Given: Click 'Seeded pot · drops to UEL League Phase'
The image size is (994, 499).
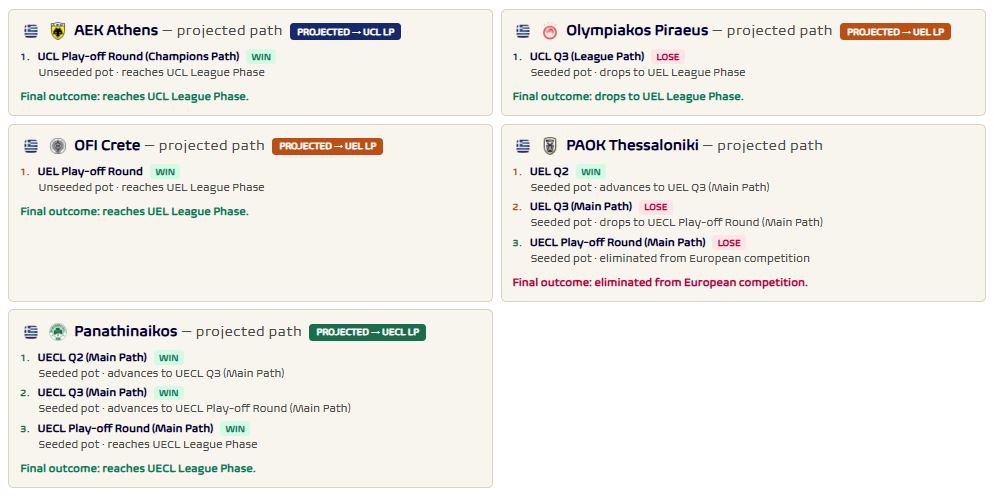Looking at the screenshot, I should [638, 72].
